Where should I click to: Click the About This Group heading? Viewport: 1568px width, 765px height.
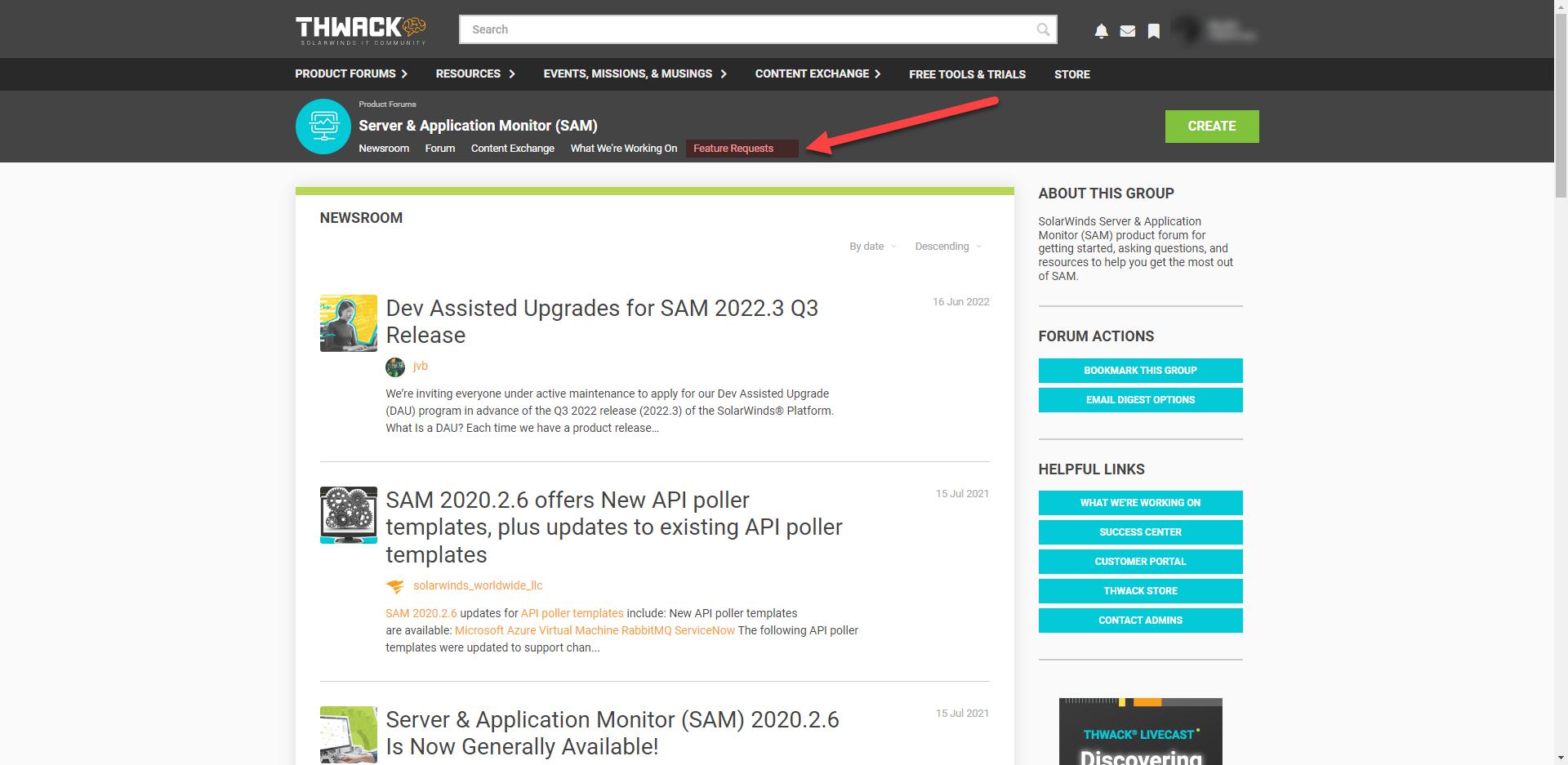(x=1106, y=193)
